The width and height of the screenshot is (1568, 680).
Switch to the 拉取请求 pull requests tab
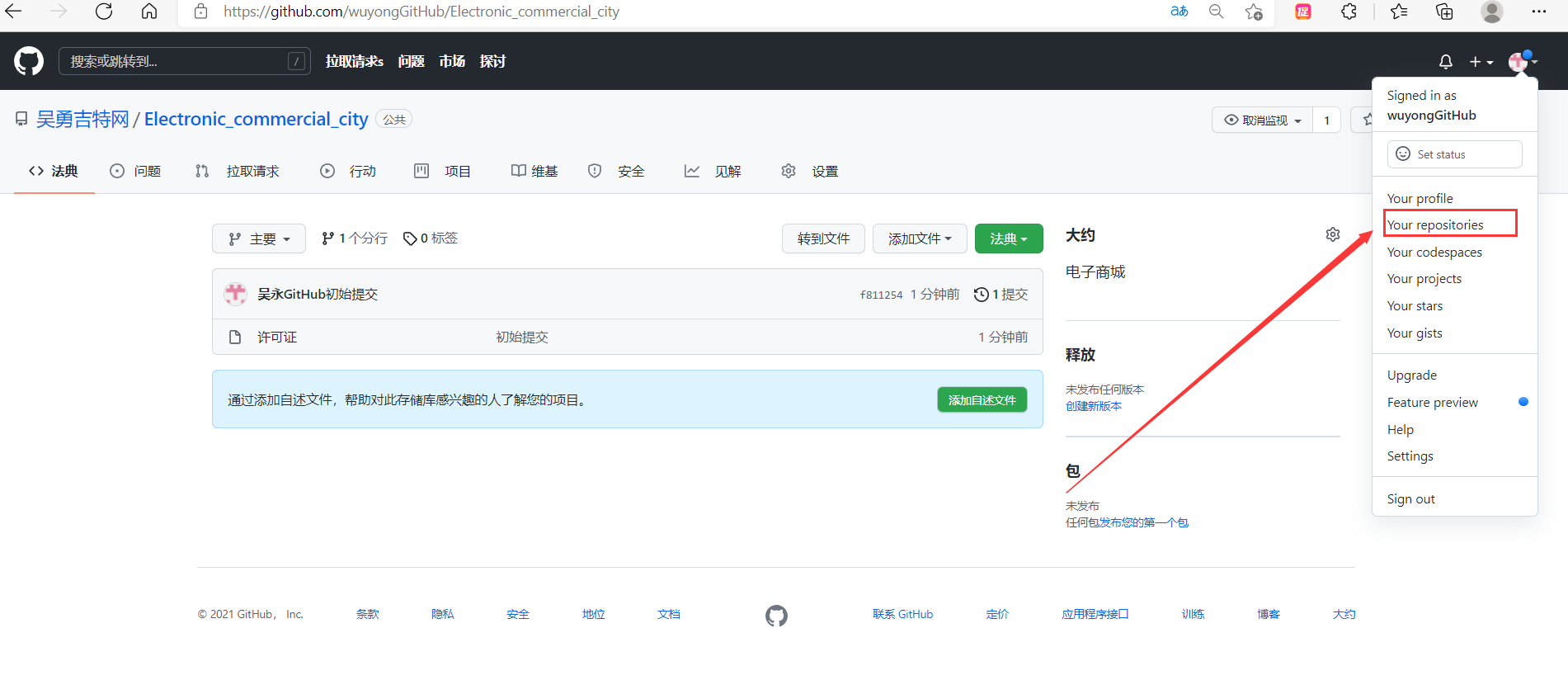pos(238,171)
